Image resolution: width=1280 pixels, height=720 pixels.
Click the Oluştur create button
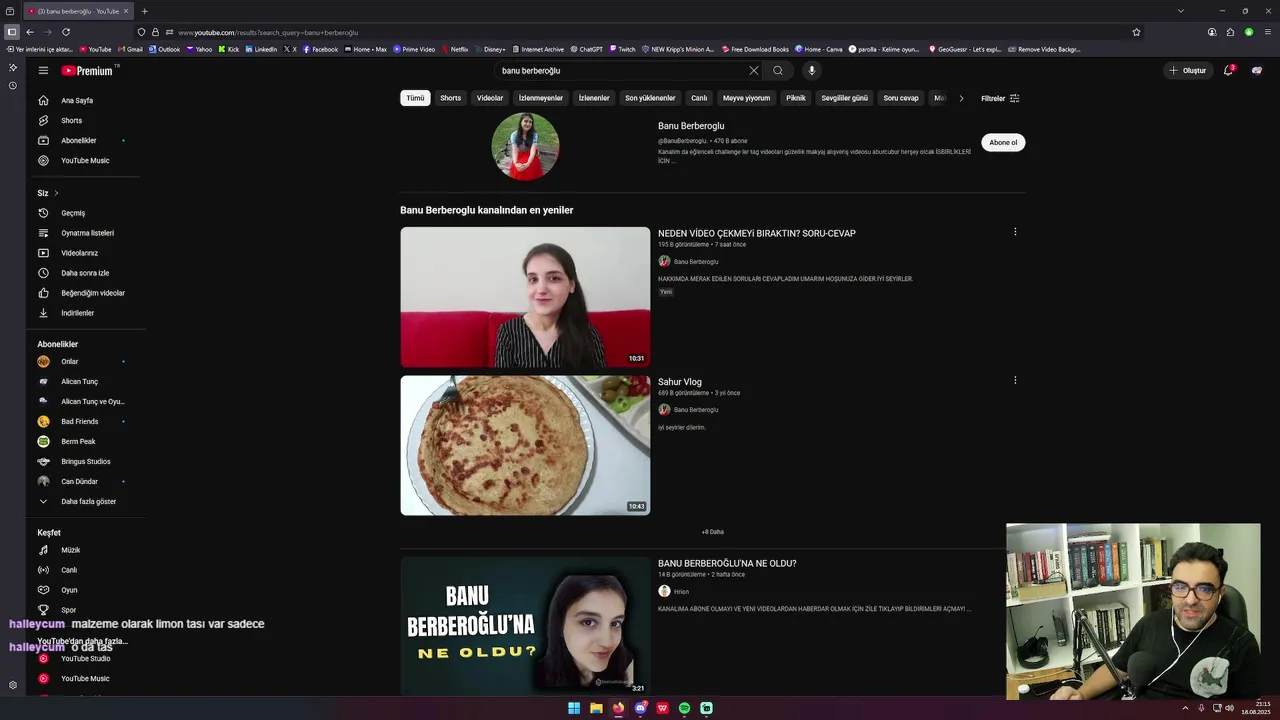click(1187, 70)
